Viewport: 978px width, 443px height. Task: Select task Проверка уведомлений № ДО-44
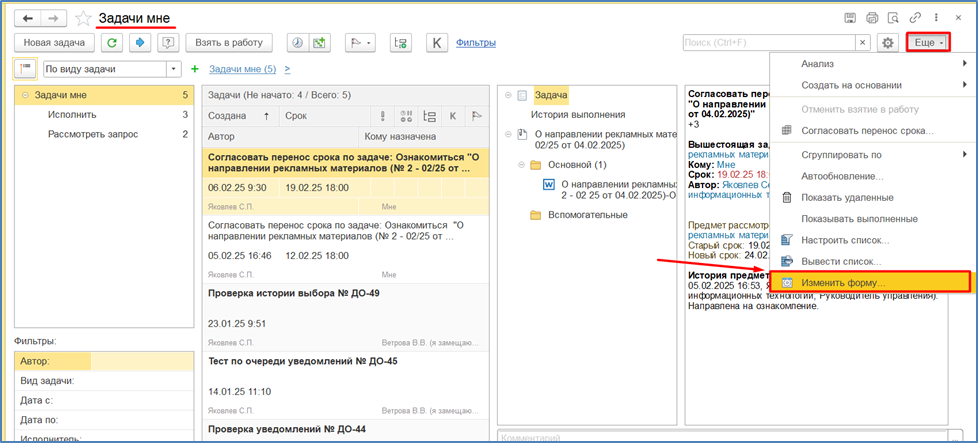point(346,430)
